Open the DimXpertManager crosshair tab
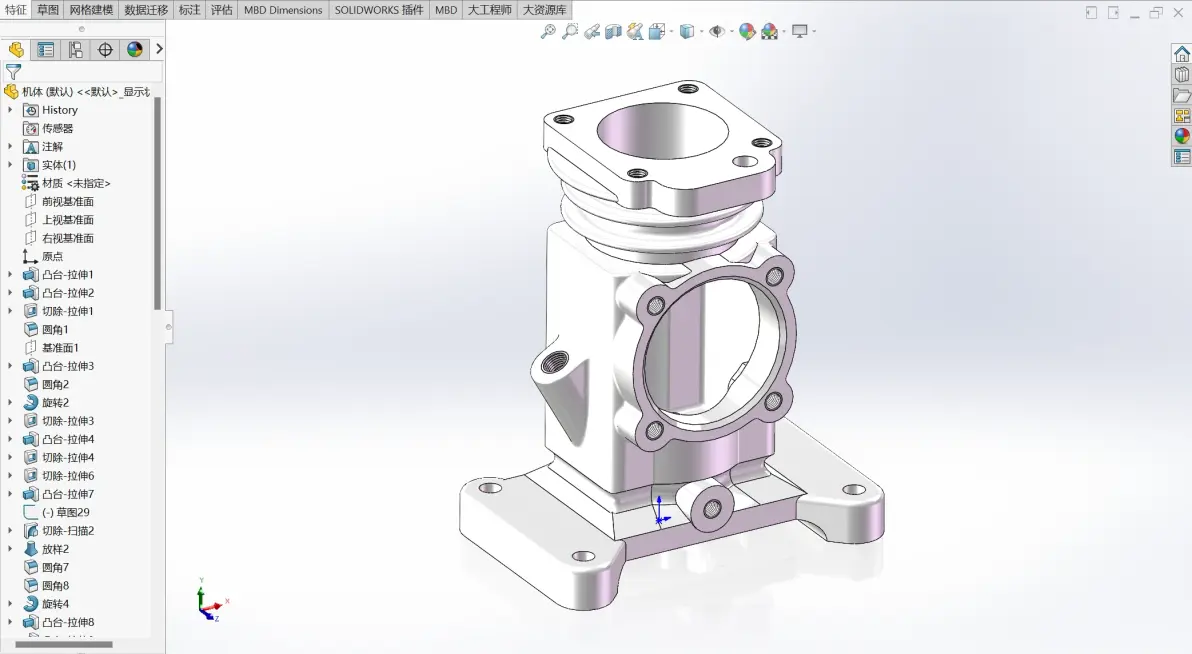The width and height of the screenshot is (1192, 654). [x=105, y=50]
